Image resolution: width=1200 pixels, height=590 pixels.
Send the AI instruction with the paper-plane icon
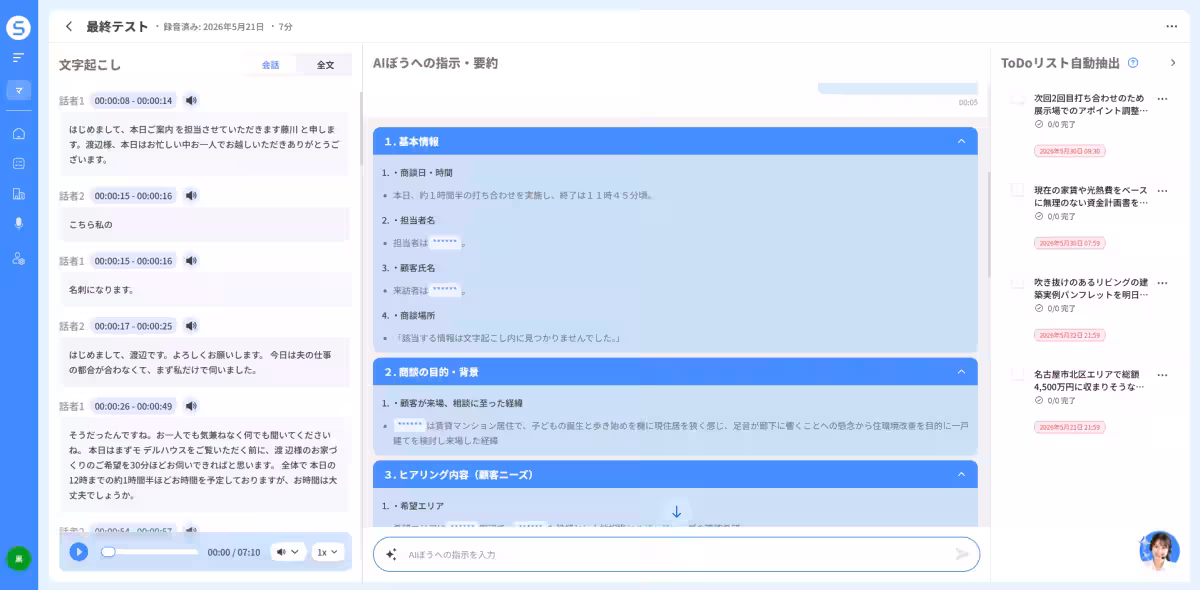pos(962,554)
